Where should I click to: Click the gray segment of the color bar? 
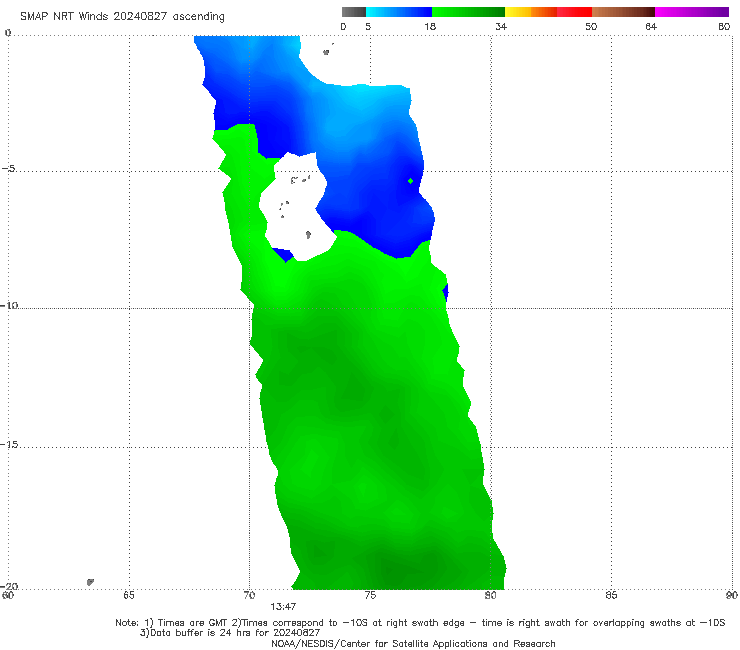(x=354, y=12)
